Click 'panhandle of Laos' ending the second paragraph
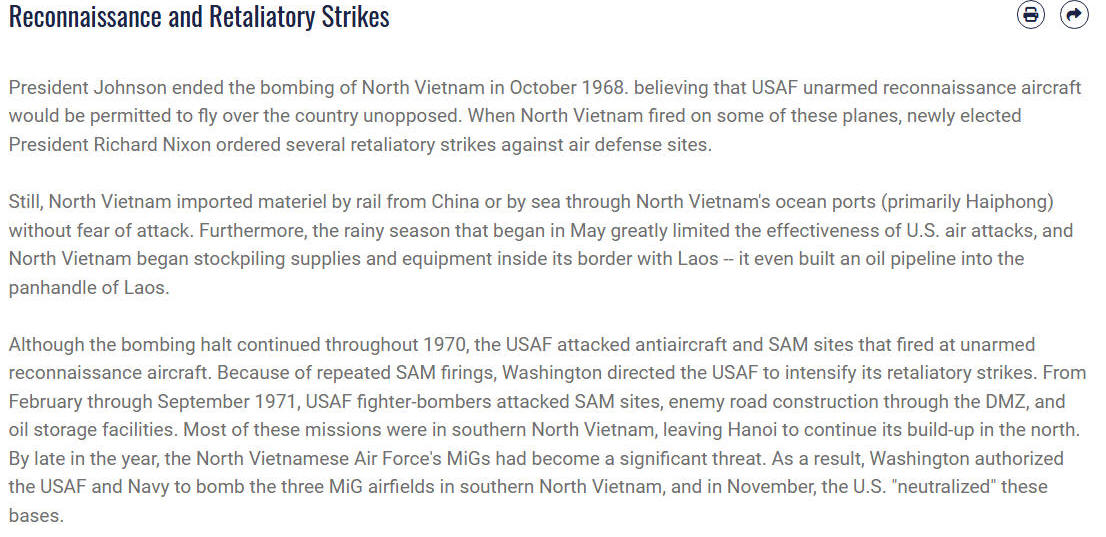The width and height of the screenshot is (1106, 537). pos(89,288)
